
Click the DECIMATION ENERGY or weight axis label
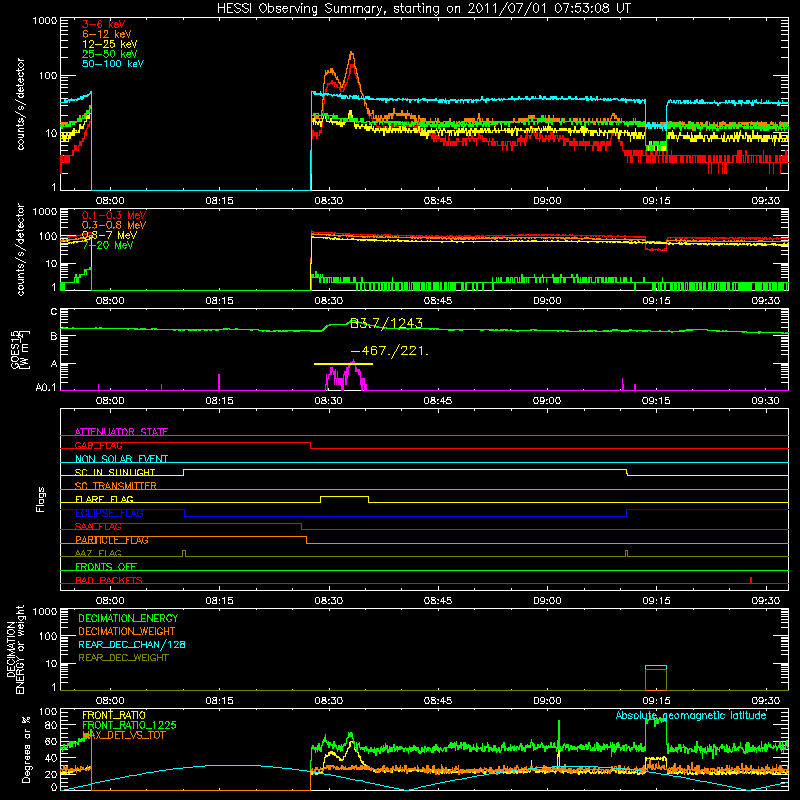tap(15, 649)
